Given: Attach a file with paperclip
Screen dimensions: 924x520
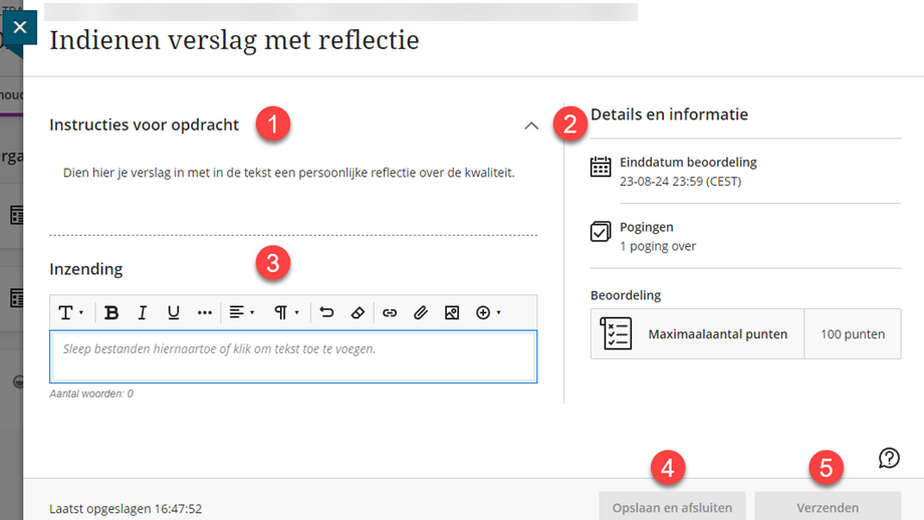Looking at the screenshot, I should 420,312.
